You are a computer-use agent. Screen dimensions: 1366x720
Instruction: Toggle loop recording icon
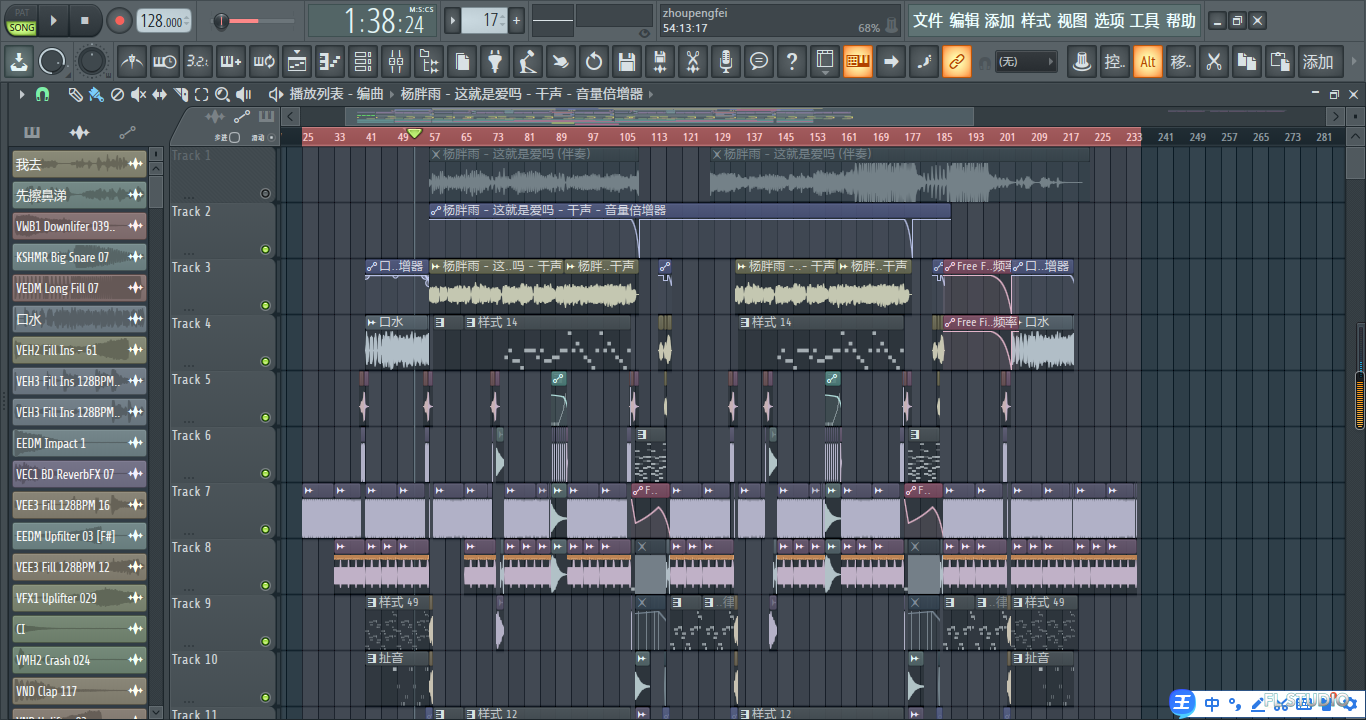coord(264,62)
